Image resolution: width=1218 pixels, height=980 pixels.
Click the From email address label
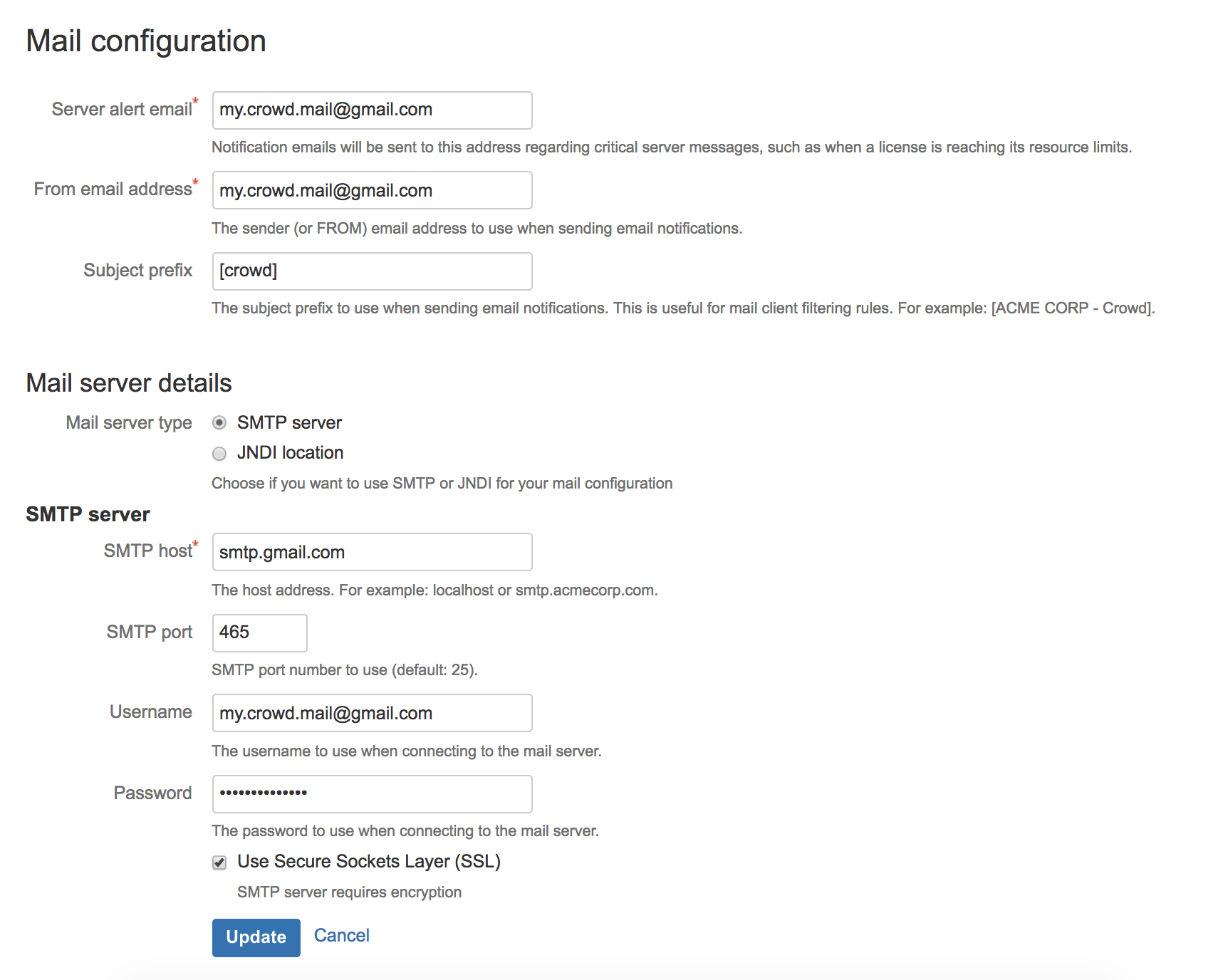[x=113, y=189]
